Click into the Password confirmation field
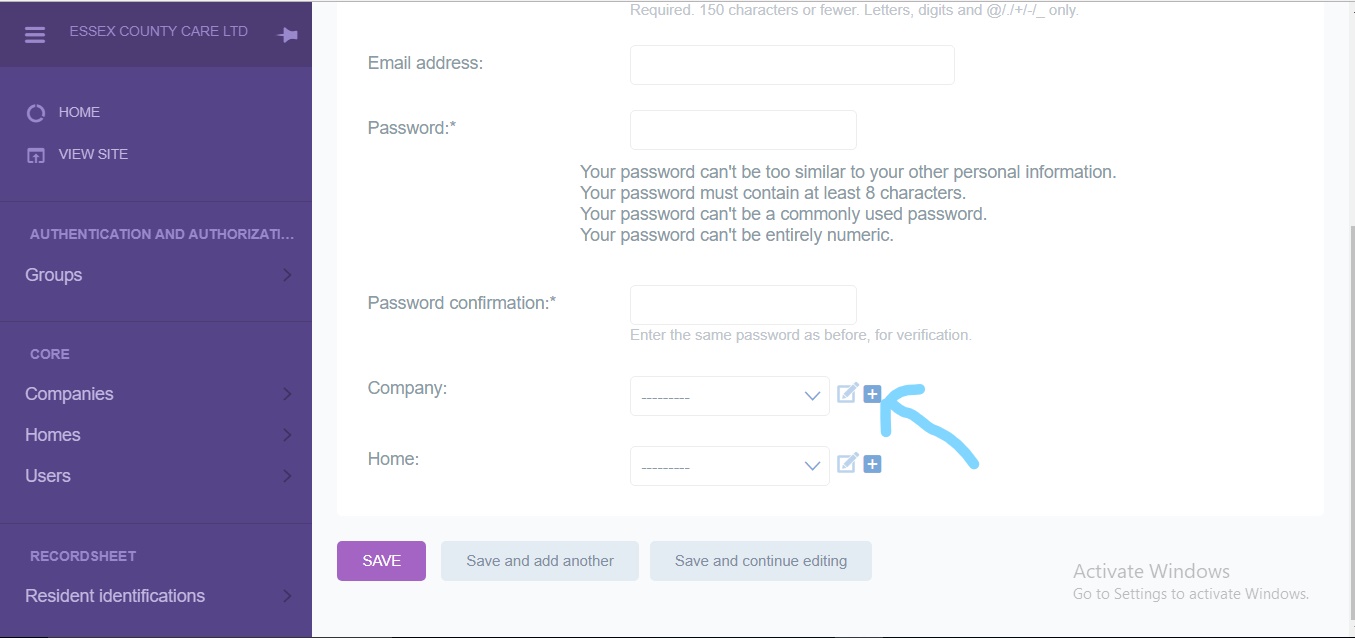This screenshot has width=1355, height=638. [743, 305]
